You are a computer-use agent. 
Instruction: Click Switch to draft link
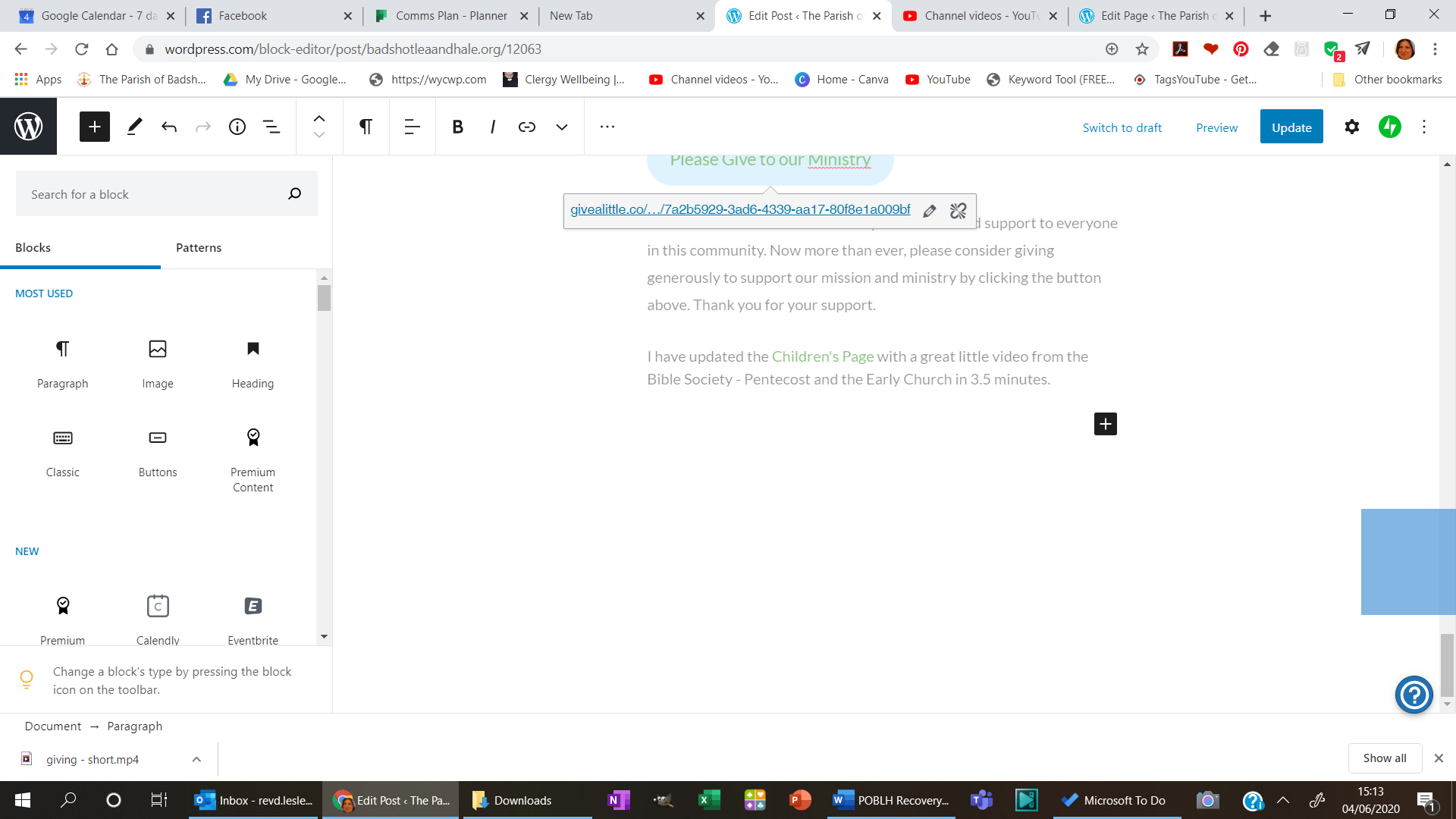click(1122, 127)
